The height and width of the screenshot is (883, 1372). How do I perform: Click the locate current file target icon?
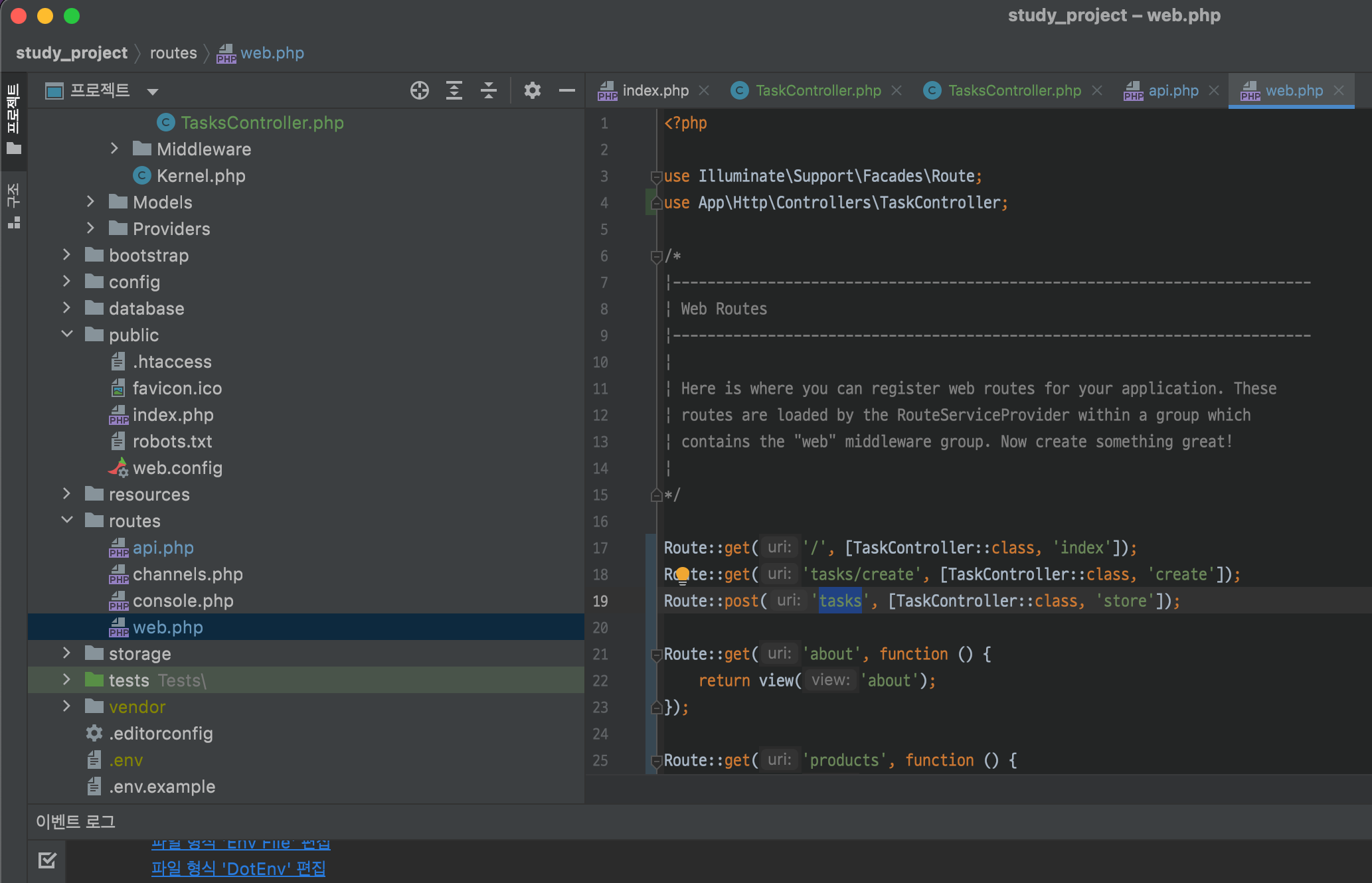click(x=419, y=90)
